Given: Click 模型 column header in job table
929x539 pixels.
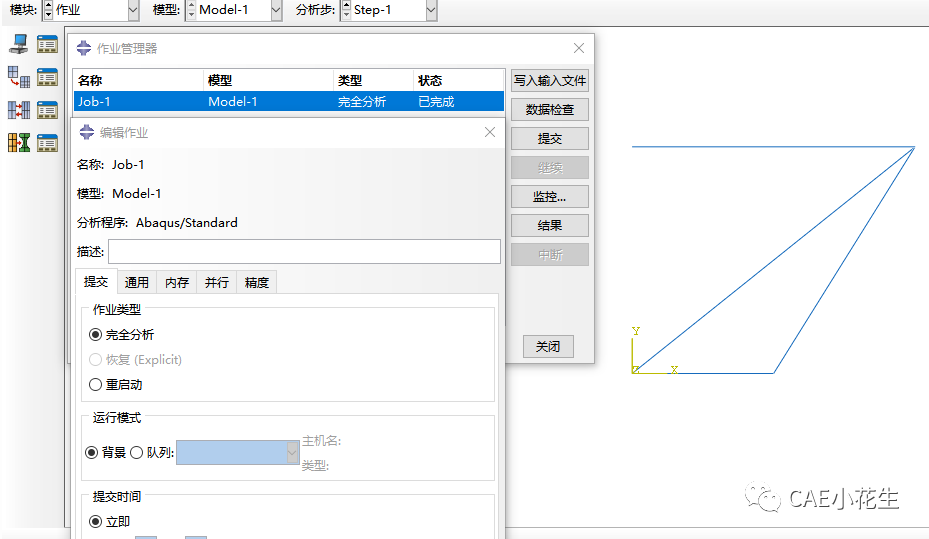Looking at the screenshot, I should tap(268, 81).
